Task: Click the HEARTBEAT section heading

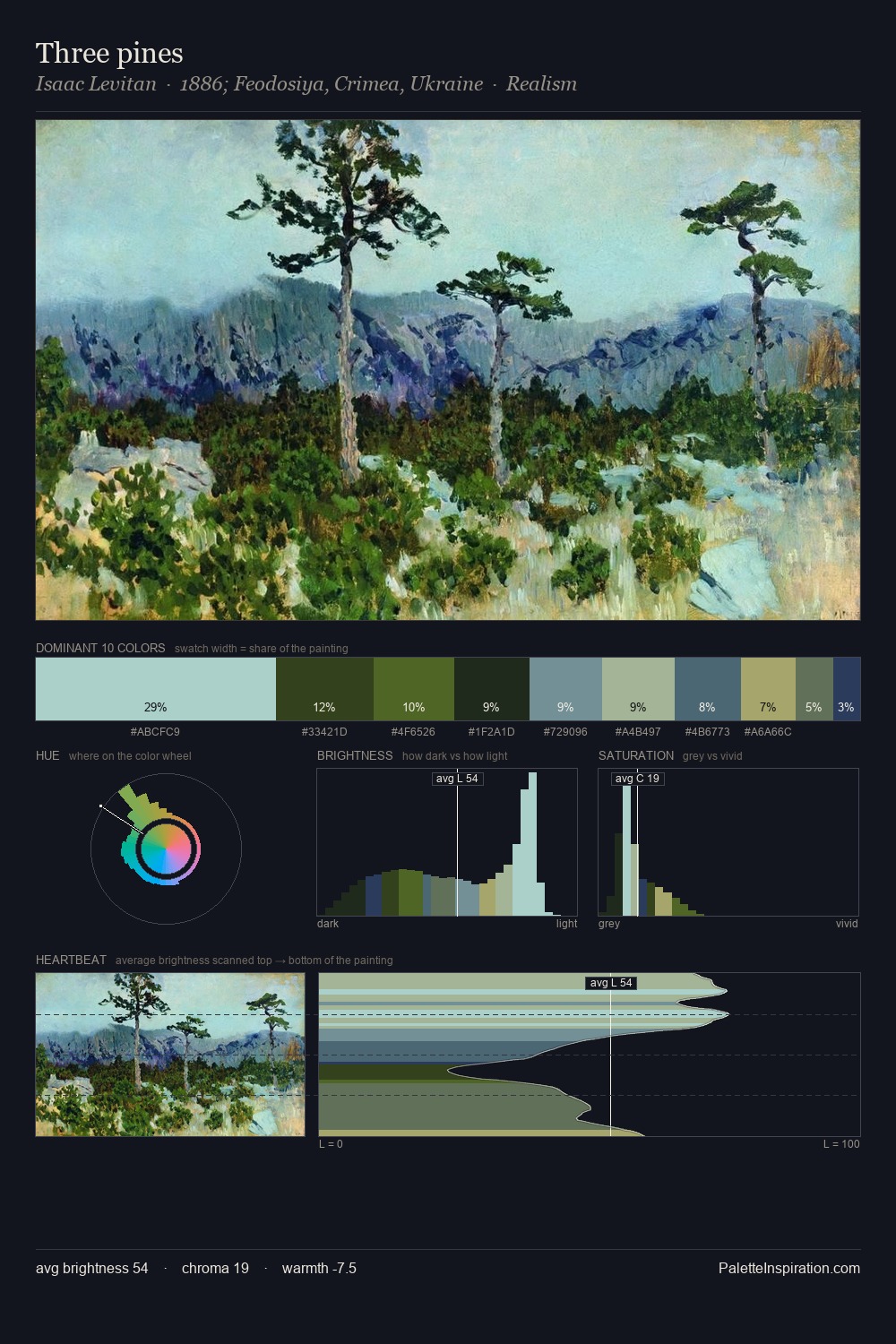Action: click(x=71, y=960)
